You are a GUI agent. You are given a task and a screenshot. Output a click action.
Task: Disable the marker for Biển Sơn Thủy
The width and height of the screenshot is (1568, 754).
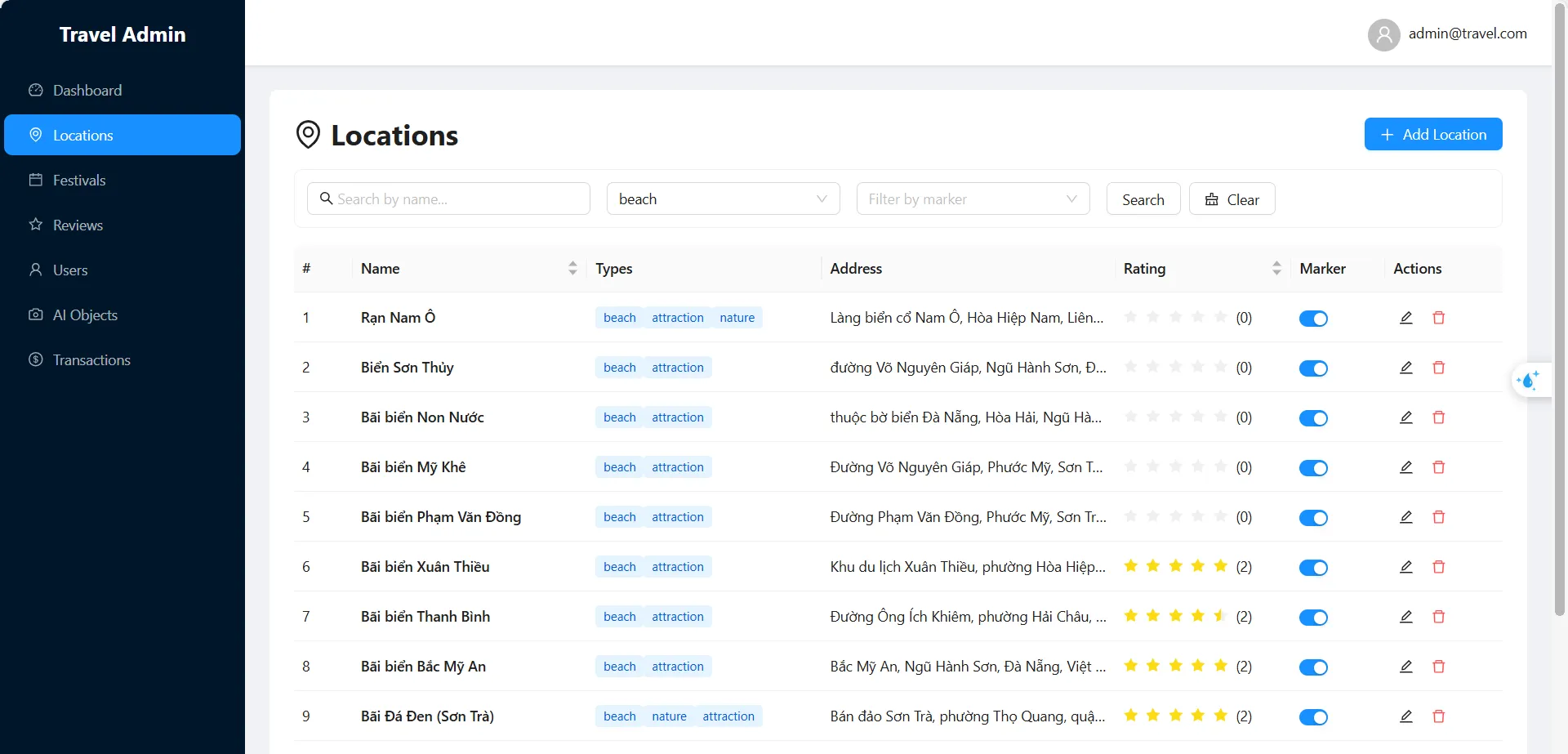point(1313,368)
